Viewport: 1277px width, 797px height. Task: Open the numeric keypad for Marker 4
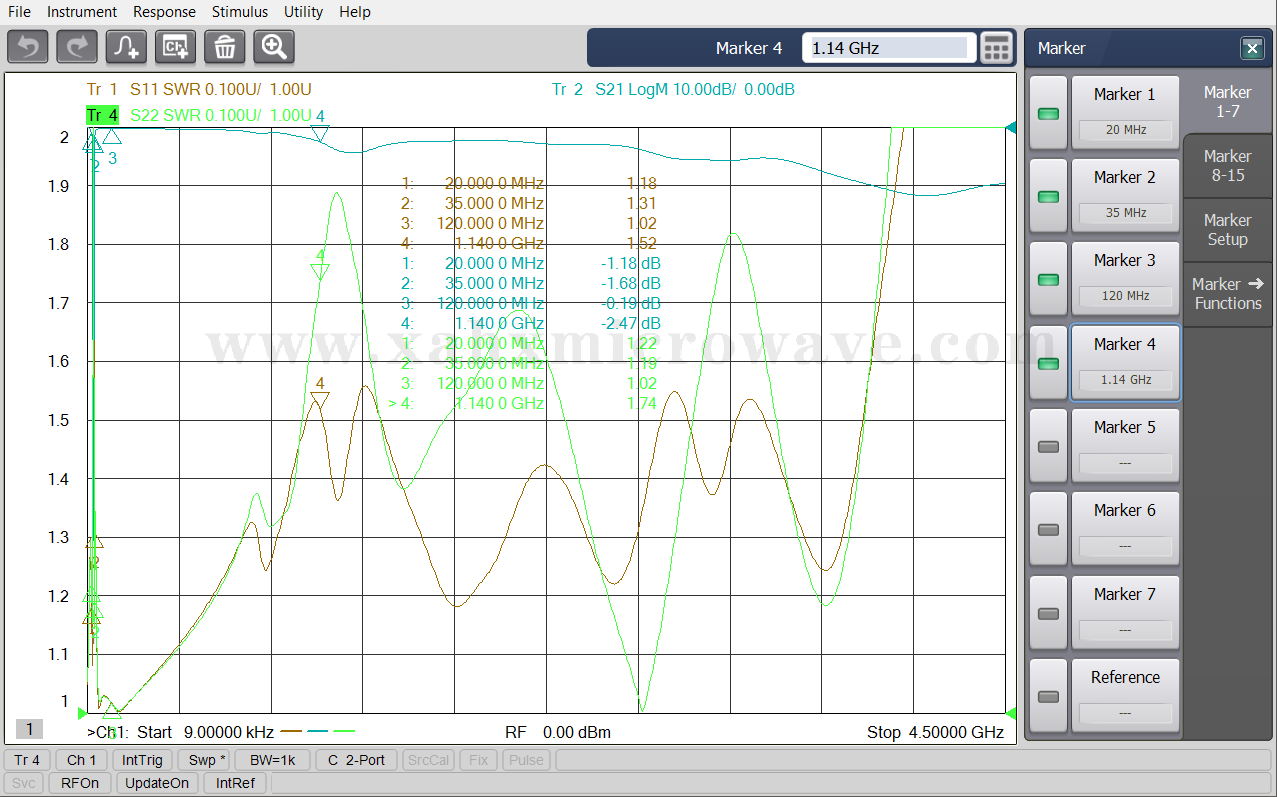[x=995, y=48]
